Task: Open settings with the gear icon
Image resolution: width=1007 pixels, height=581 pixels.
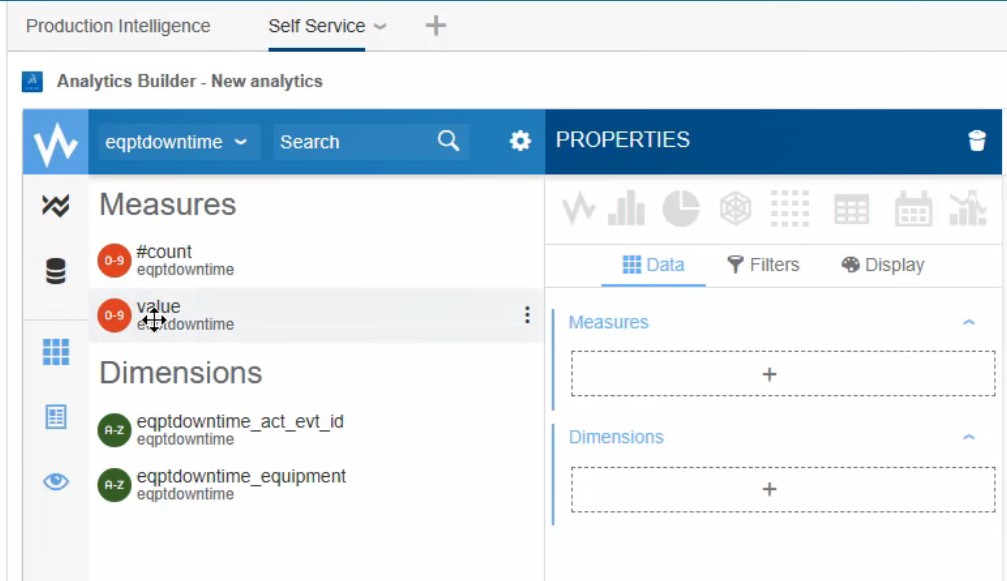Action: coord(520,141)
